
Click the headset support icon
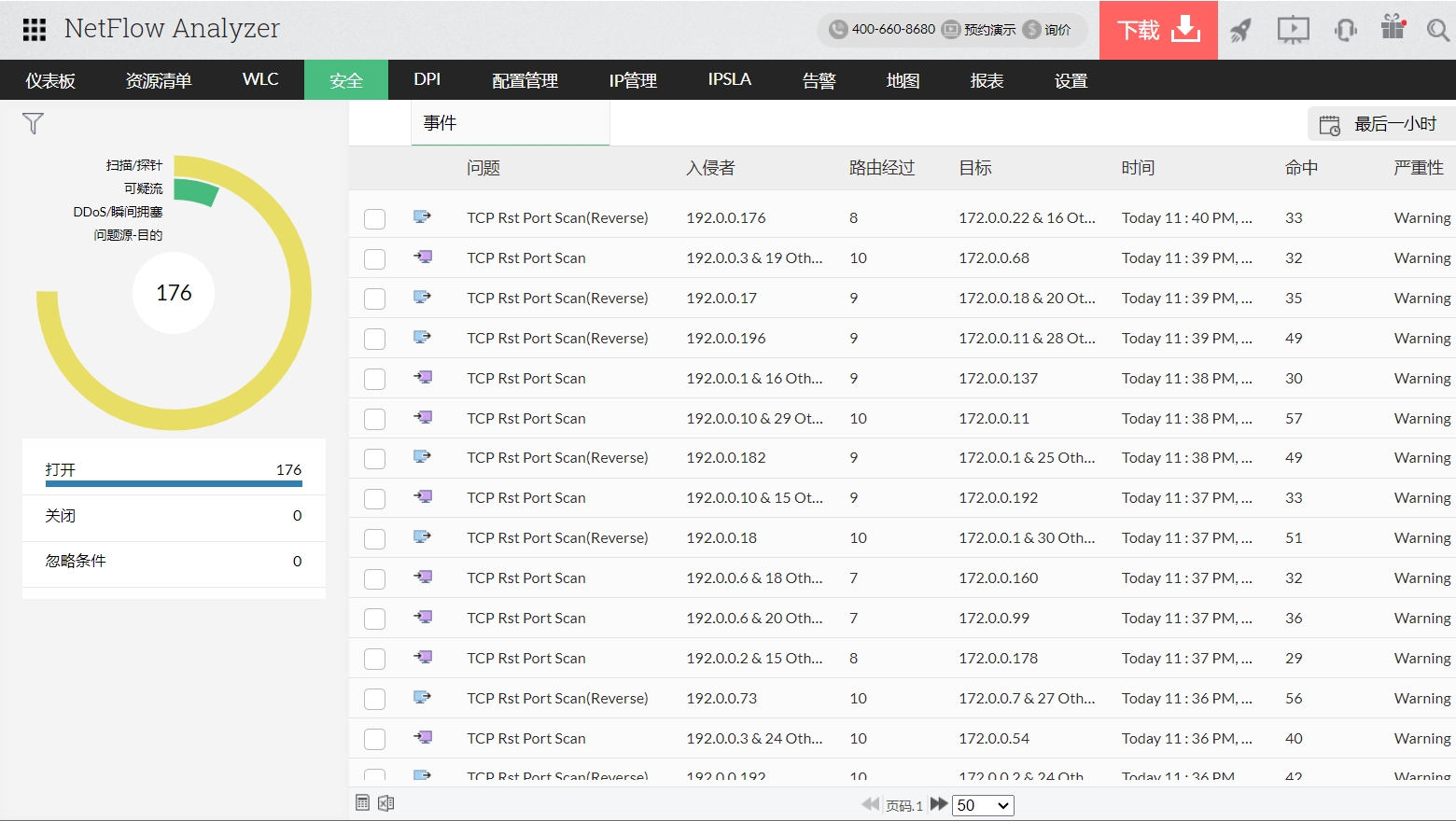click(1345, 31)
